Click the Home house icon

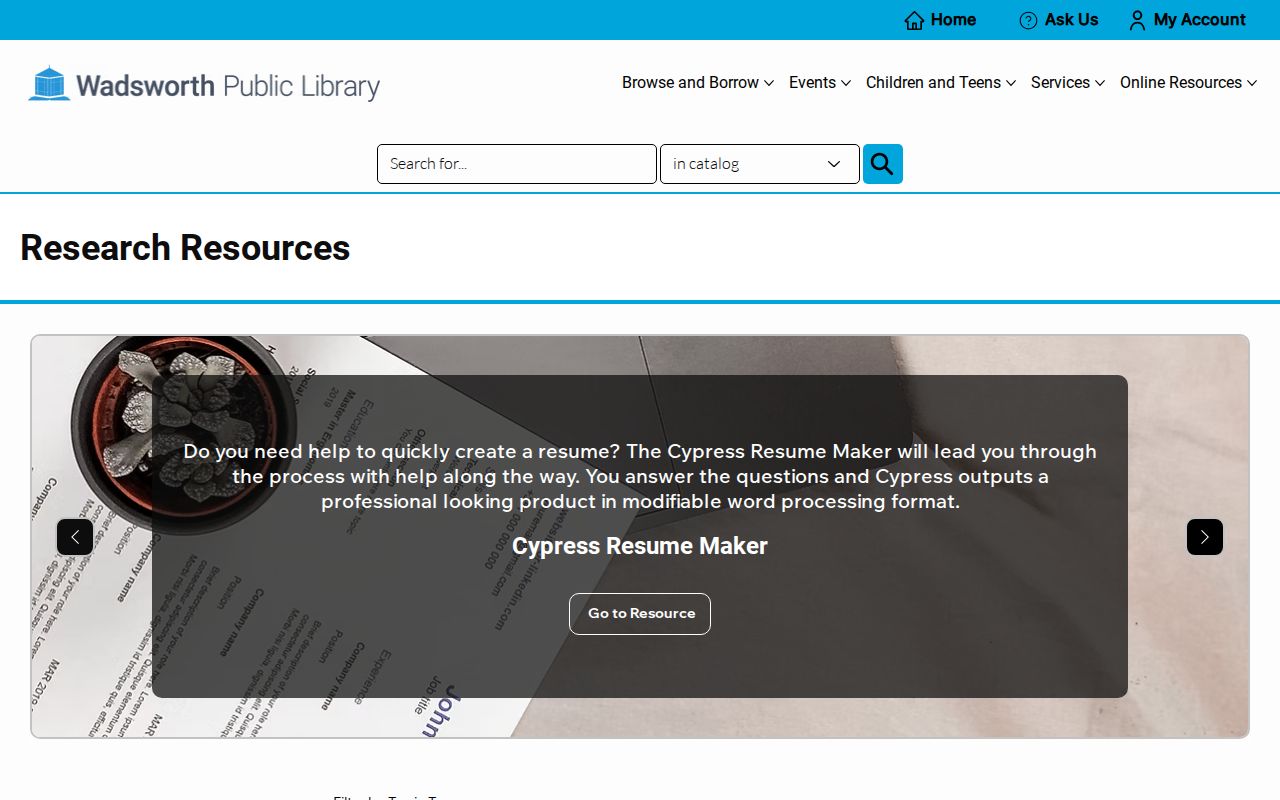click(914, 20)
